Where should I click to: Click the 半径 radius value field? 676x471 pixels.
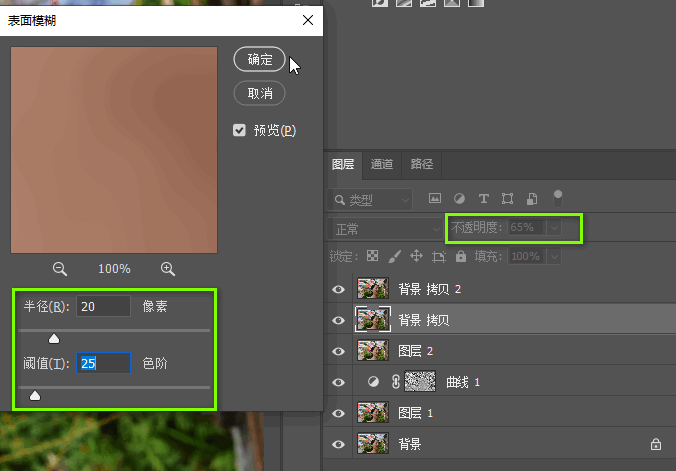click(103, 306)
